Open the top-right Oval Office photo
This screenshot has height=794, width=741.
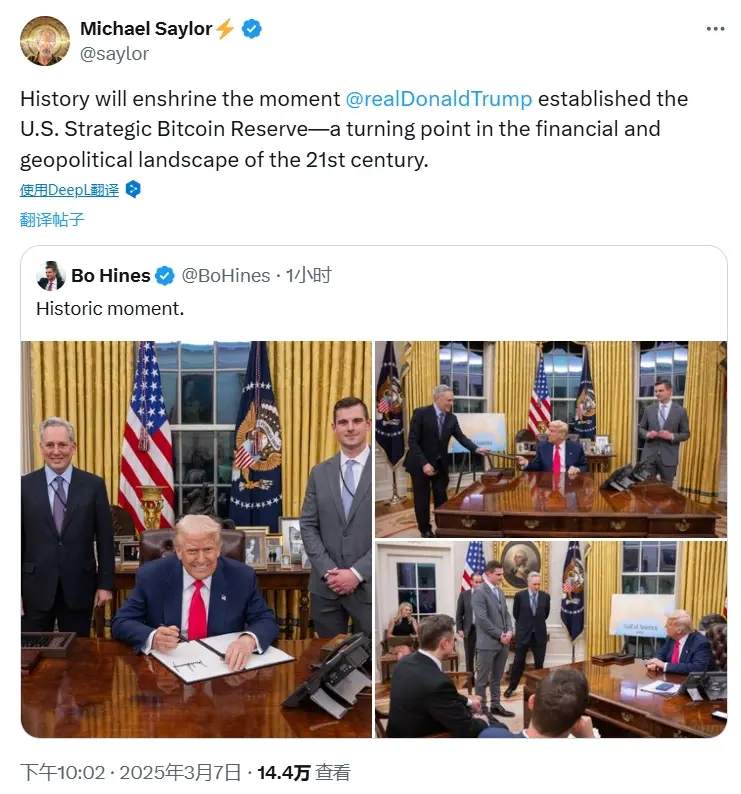(x=551, y=439)
